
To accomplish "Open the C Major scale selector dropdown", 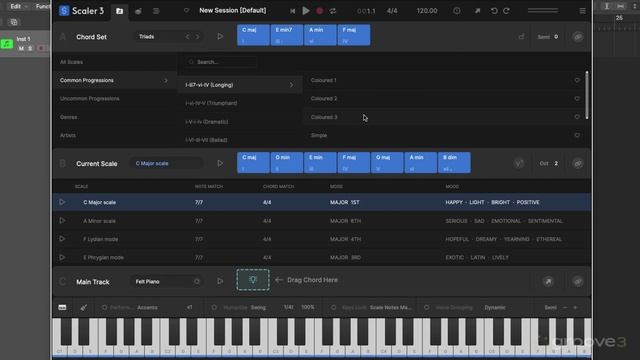I will 167,163.
